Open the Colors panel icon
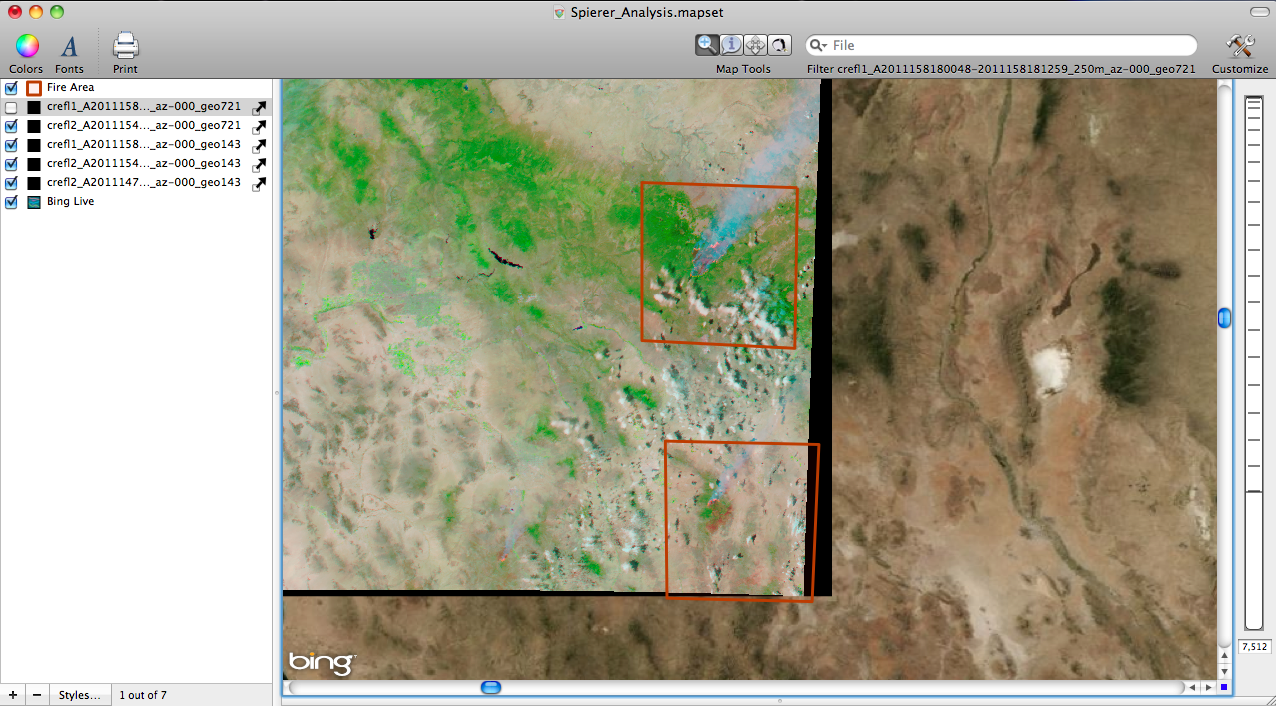The height and width of the screenshot is (706, 1276). coord(25,46)
